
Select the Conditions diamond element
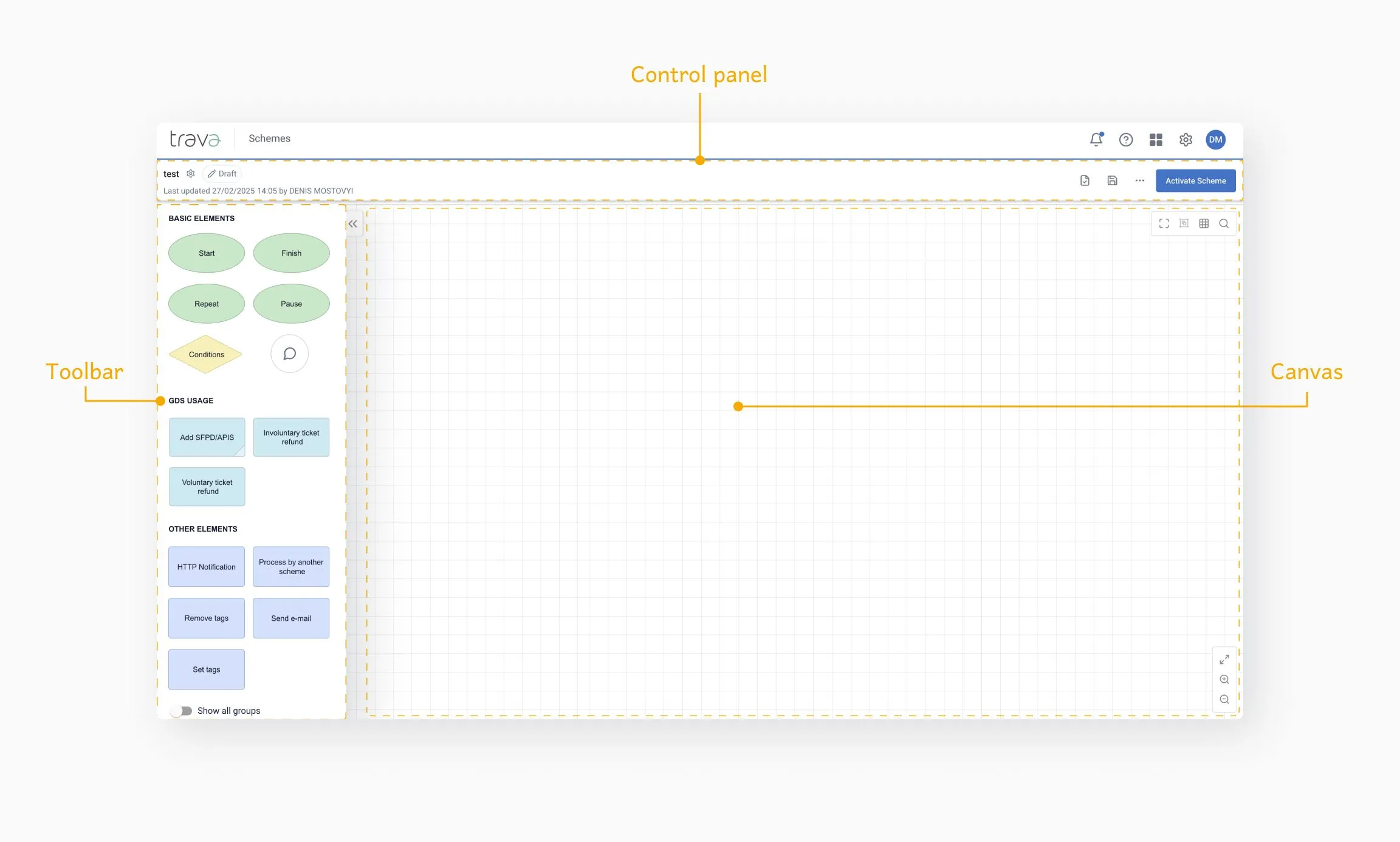[206, 354]
